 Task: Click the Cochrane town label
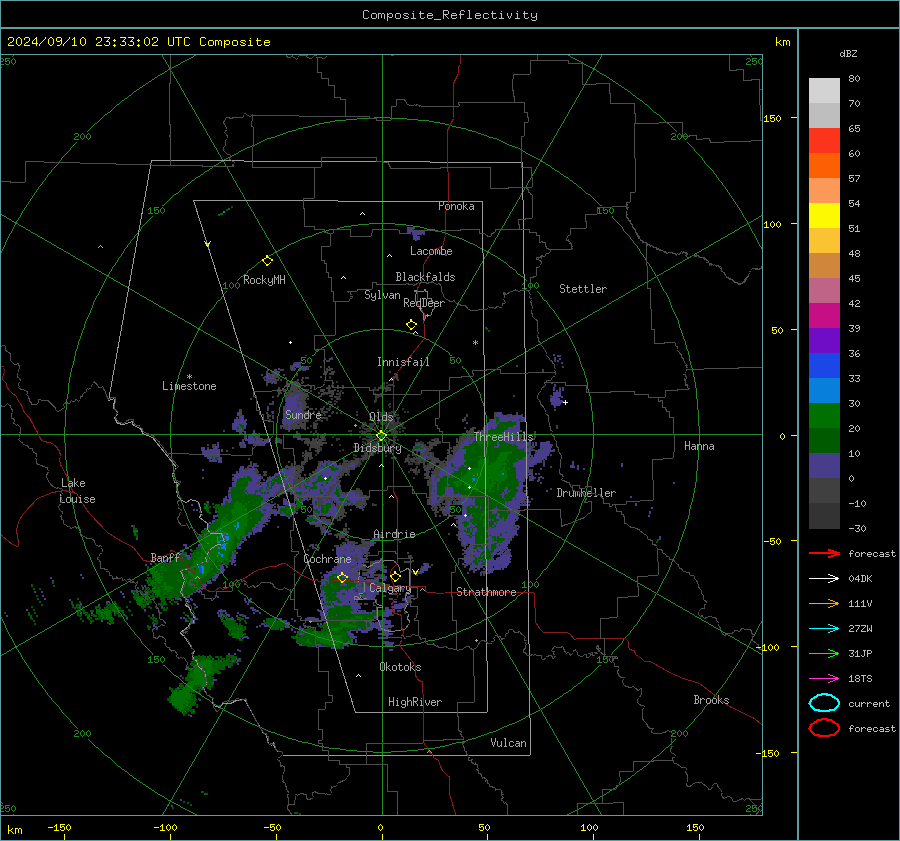tap(327, 559)
